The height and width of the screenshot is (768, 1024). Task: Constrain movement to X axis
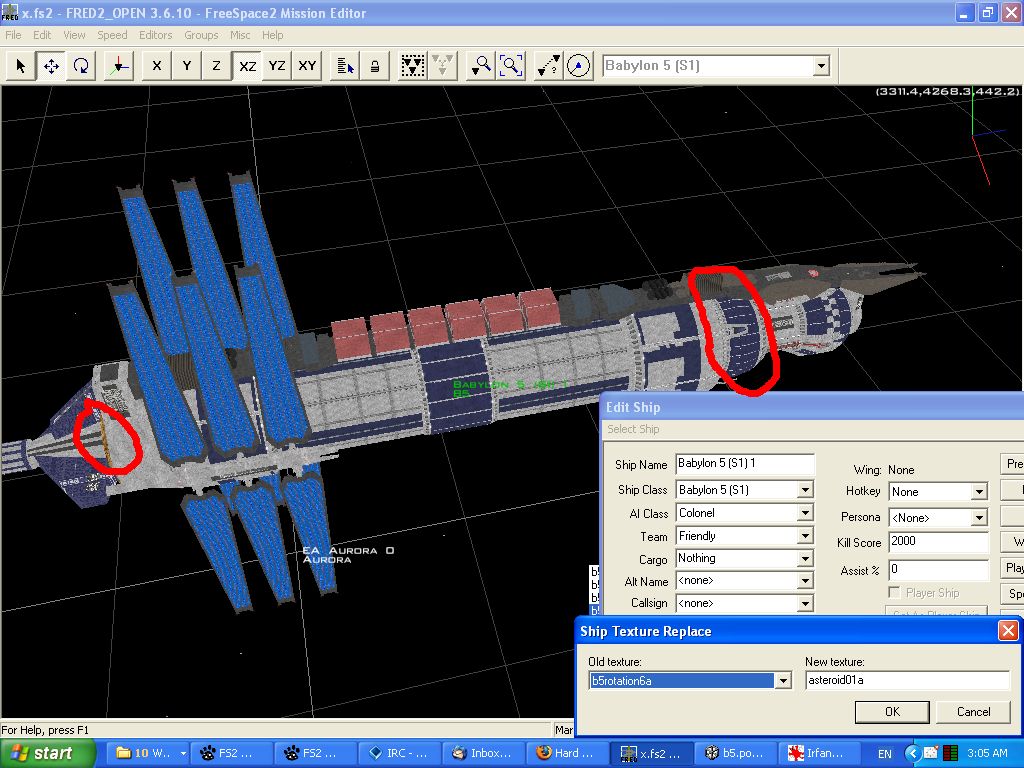157,66
